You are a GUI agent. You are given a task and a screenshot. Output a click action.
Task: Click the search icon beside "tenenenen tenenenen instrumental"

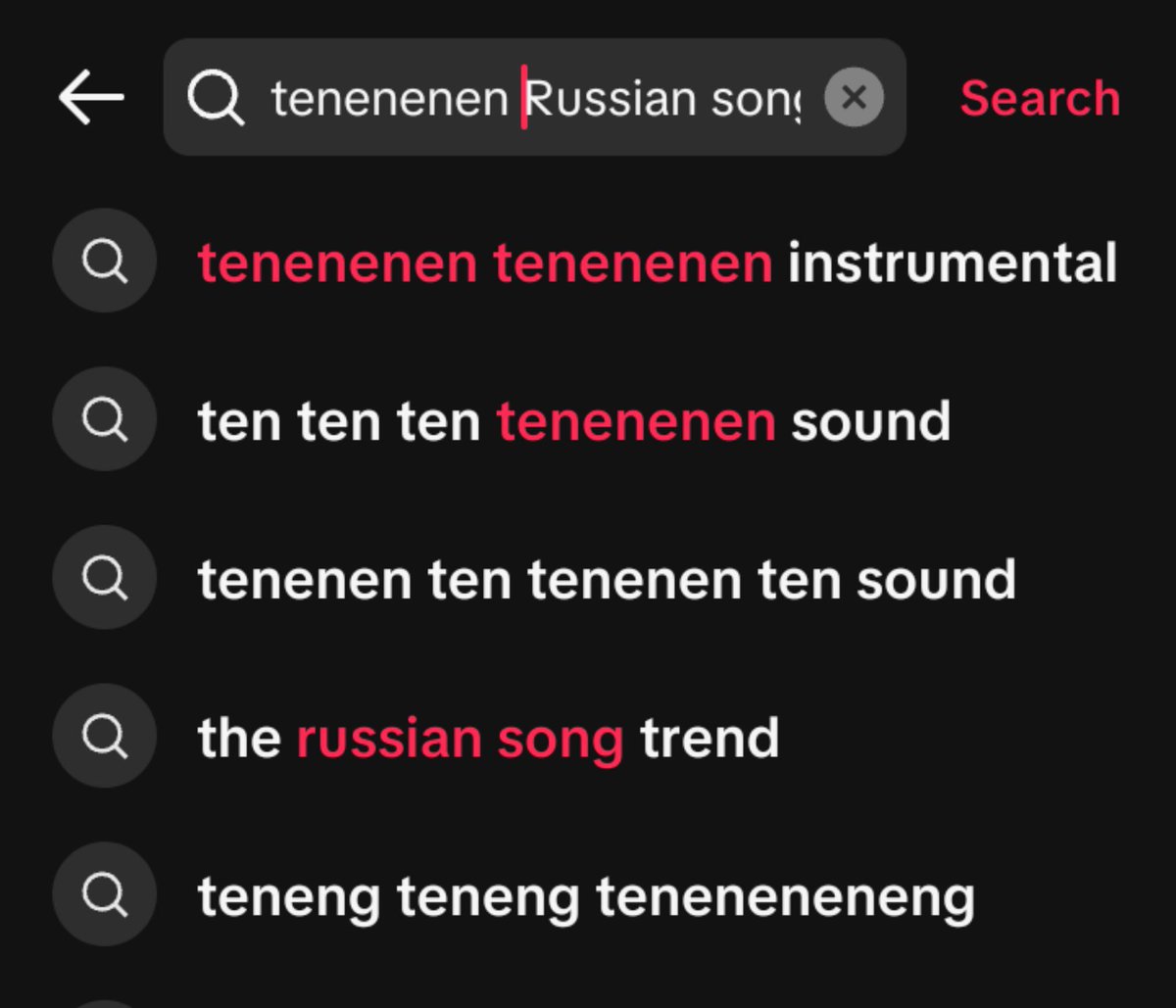[104, 261]
